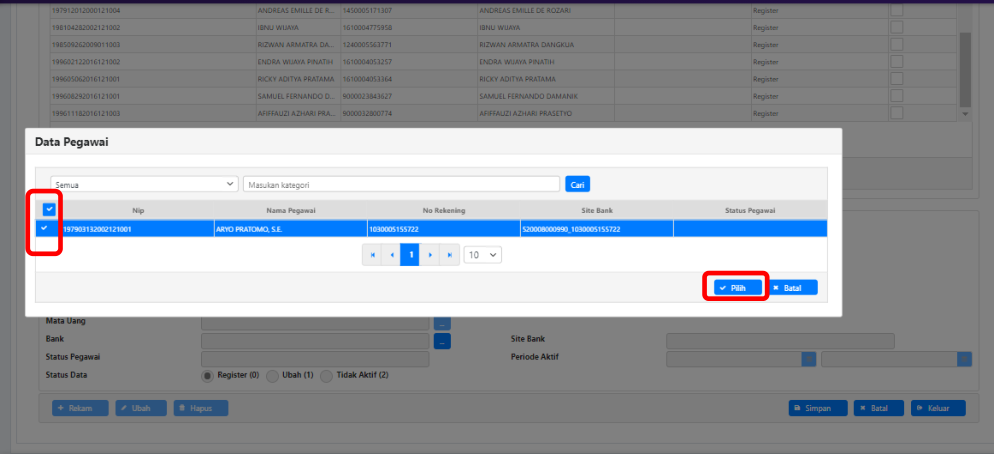Jump to last page of results

pyautogui.click(x=450, y=255)
